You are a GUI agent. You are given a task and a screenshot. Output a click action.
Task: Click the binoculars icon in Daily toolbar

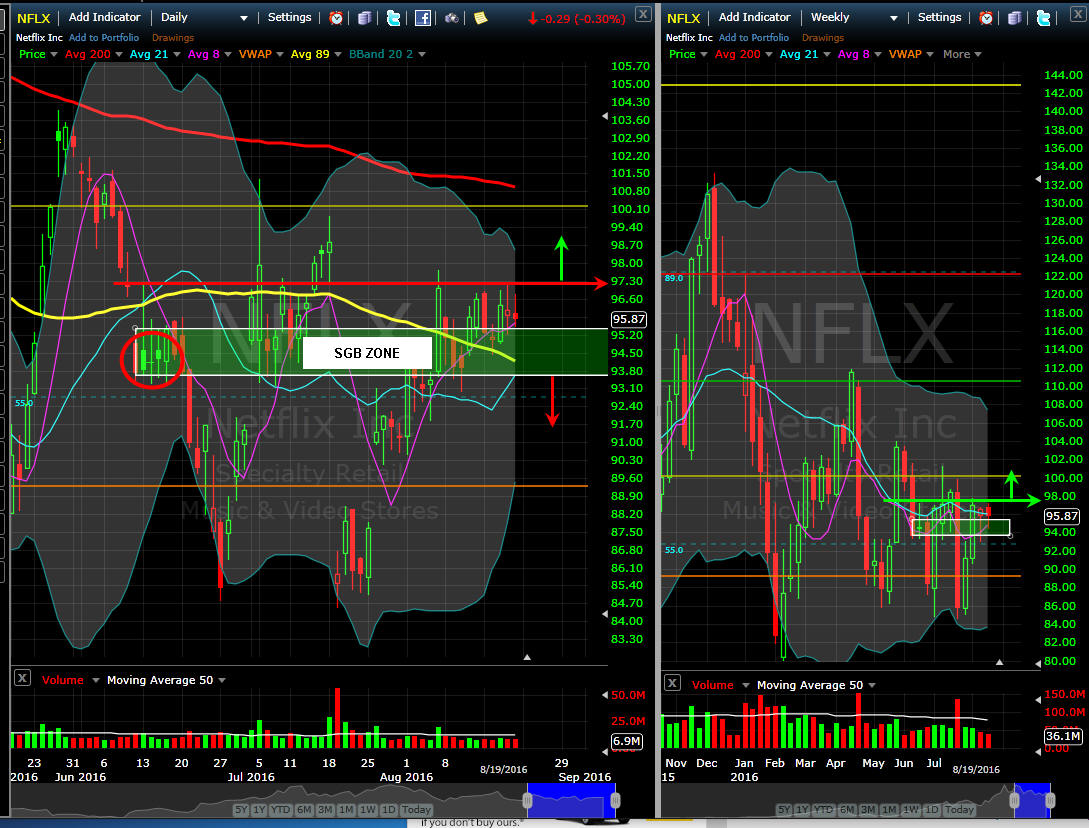coord(452,18)
